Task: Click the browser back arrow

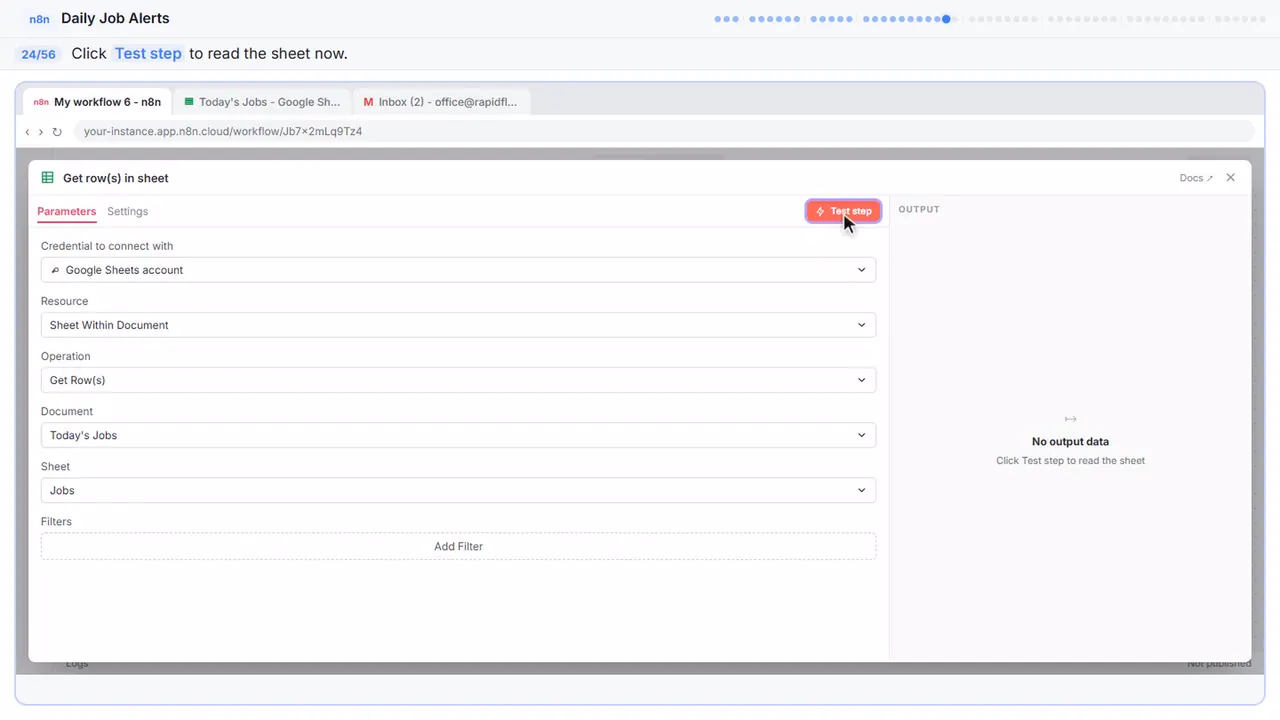Action: click(27, 131)
